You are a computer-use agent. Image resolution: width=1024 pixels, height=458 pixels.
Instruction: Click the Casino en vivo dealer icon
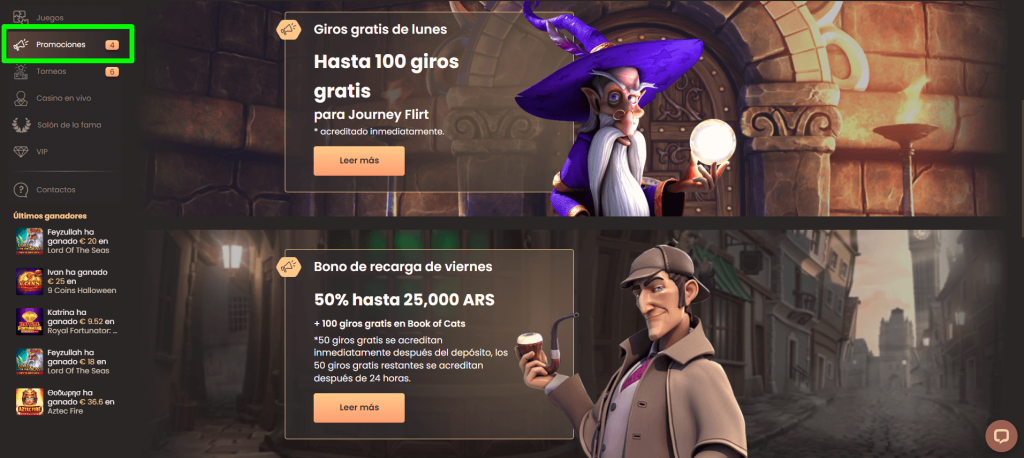point(22,98)
